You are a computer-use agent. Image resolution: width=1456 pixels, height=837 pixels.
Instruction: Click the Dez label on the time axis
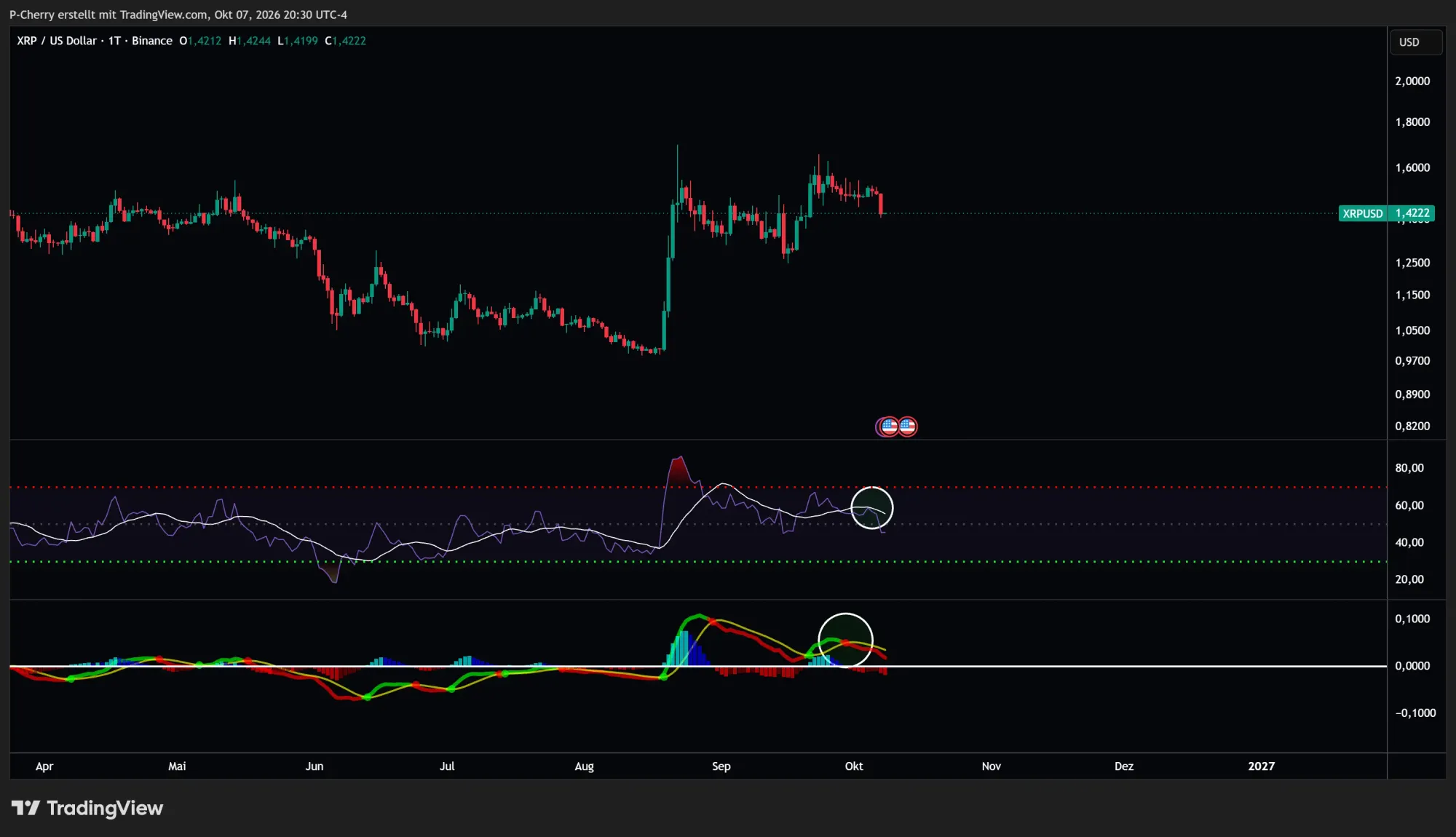click(x=1124, y=766)
